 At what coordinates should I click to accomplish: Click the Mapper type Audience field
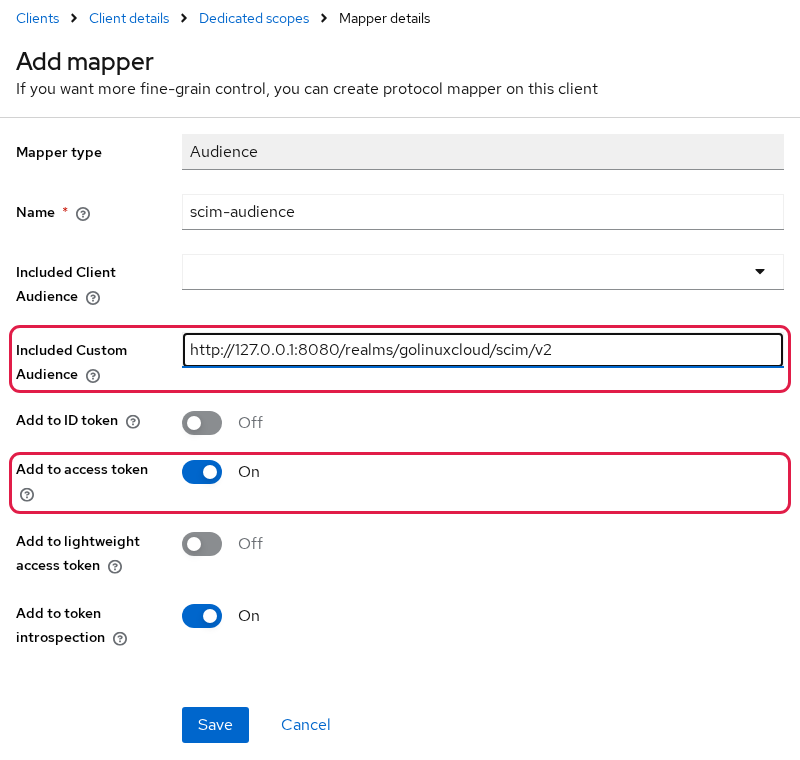[x=483, y=152]
